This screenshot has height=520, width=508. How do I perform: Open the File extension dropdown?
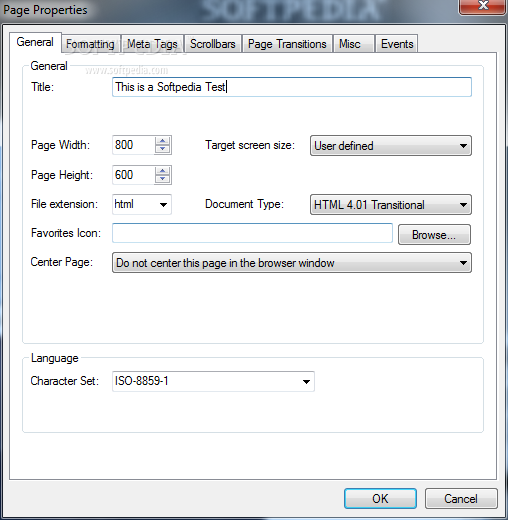(142, 204)
